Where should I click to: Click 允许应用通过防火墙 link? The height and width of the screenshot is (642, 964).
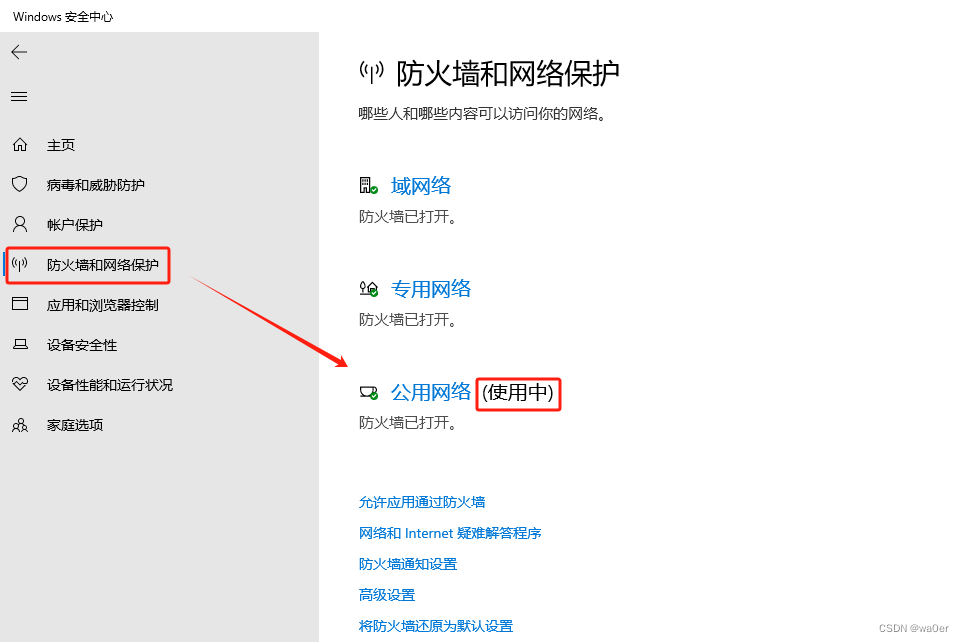click(x=422, y=502)
